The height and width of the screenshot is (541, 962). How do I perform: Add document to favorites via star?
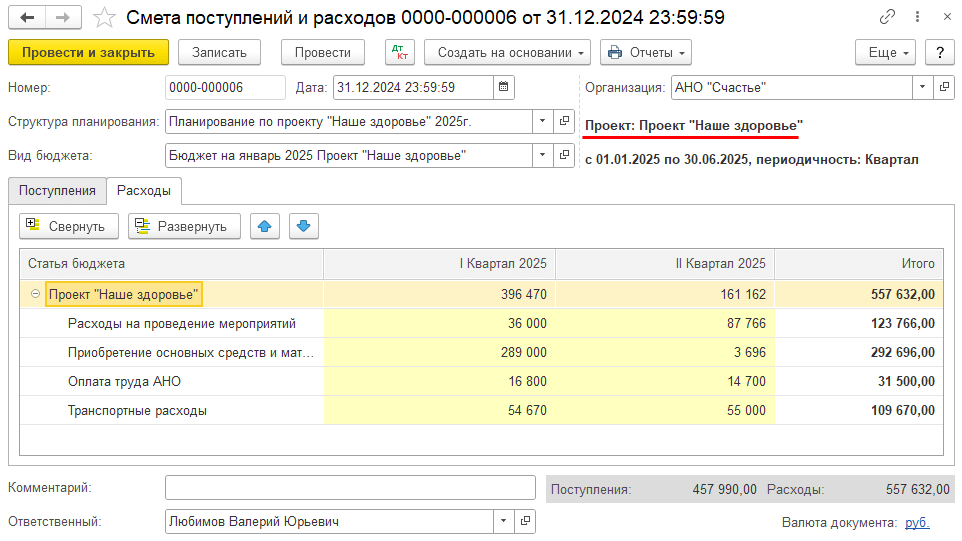click(104, 18)
